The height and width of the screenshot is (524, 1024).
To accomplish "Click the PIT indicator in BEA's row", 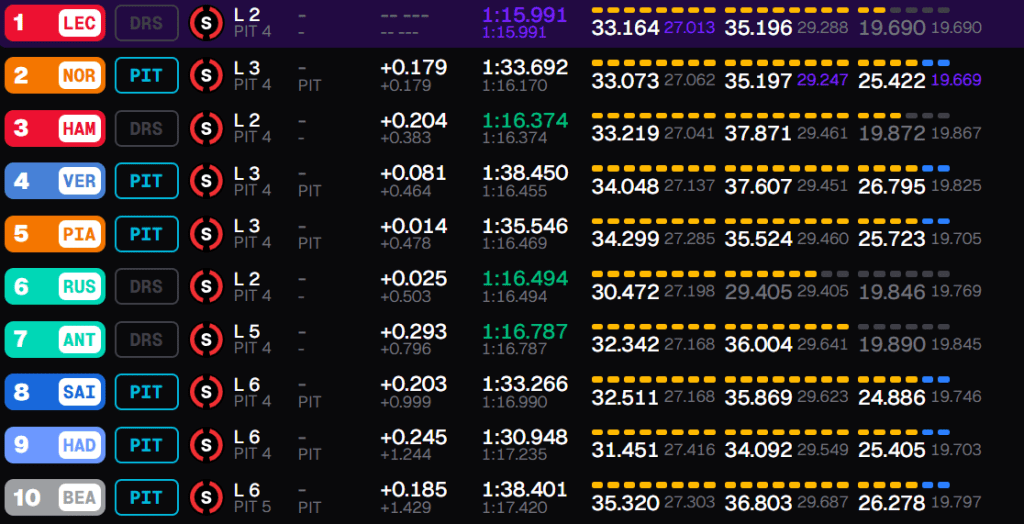I will point(147,498).
